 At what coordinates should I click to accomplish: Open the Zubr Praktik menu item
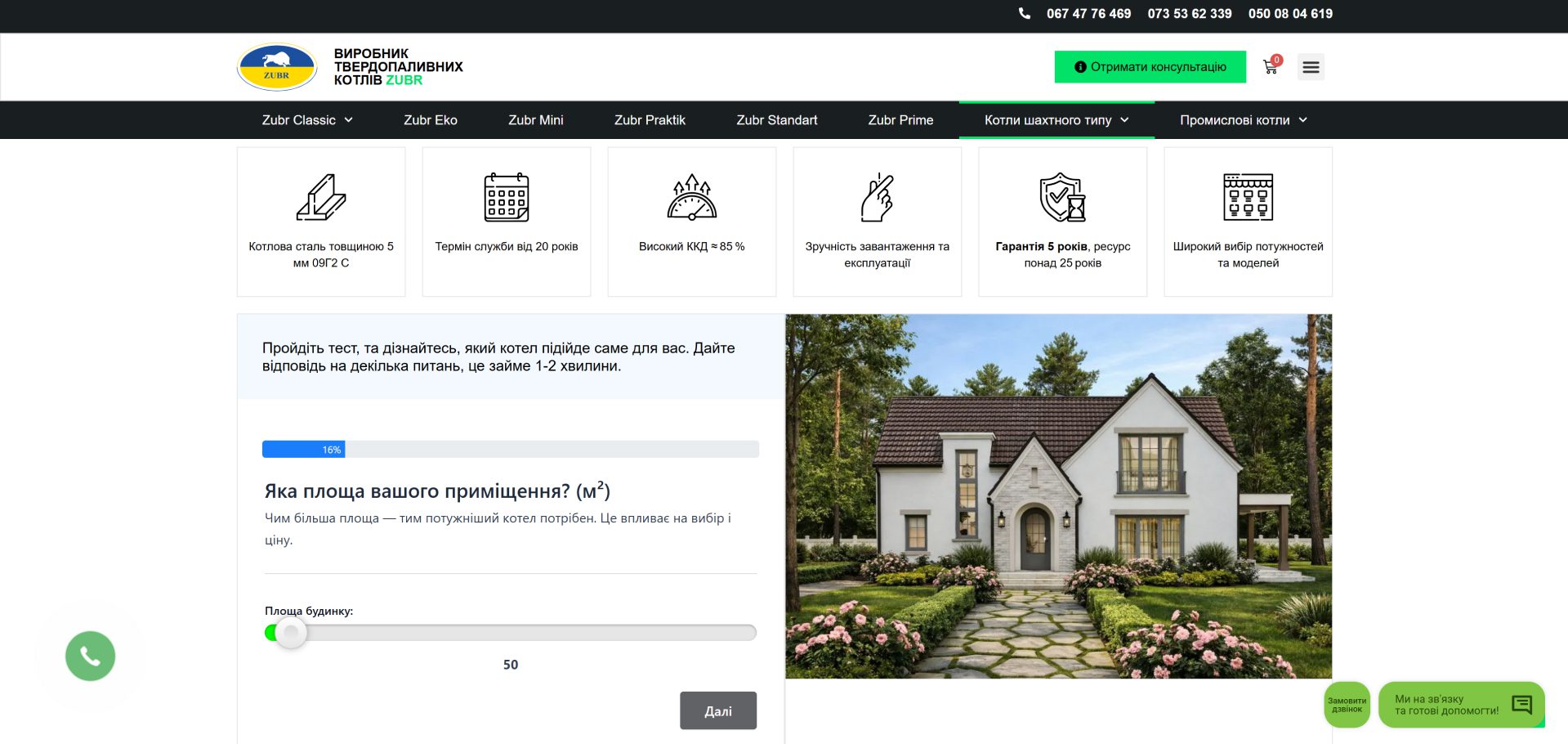click(650, 120)
